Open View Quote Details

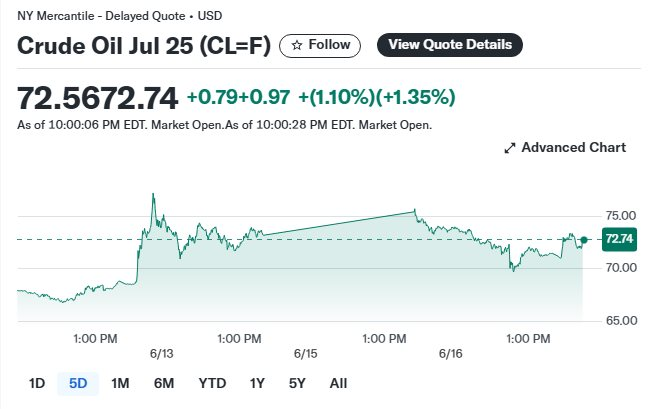point(449,45)
